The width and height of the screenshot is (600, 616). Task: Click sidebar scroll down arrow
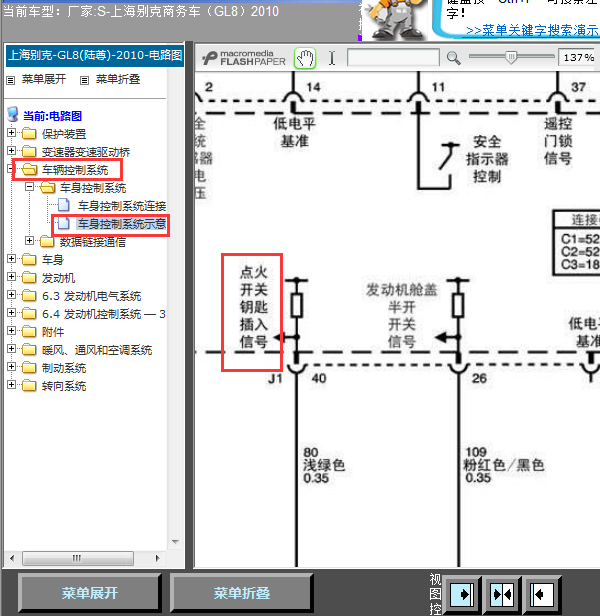click(176, 542)
